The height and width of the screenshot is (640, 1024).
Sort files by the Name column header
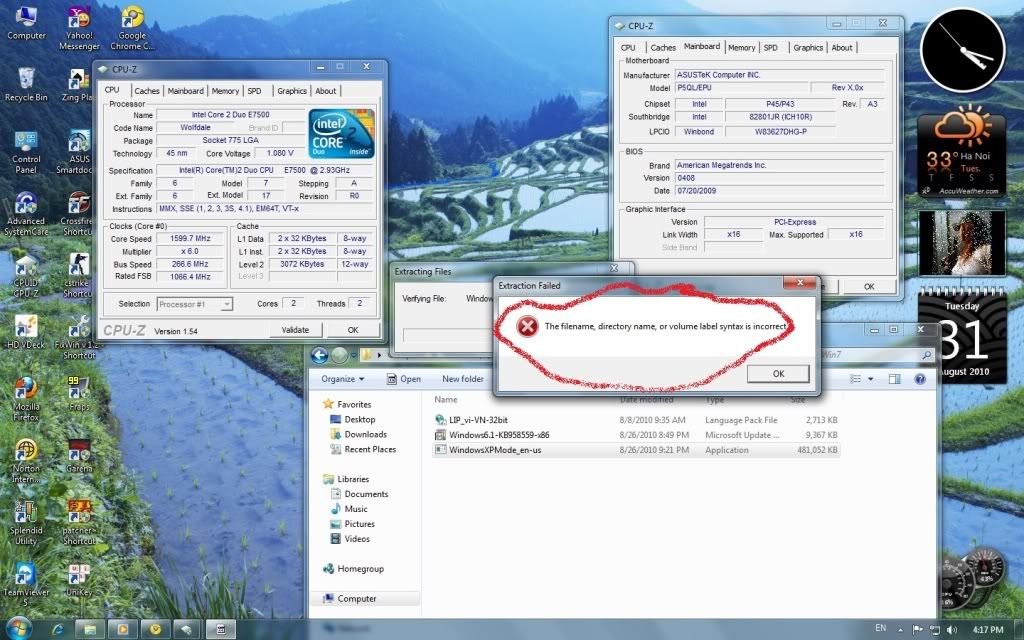pyautogui.click(x=446, y=400)
